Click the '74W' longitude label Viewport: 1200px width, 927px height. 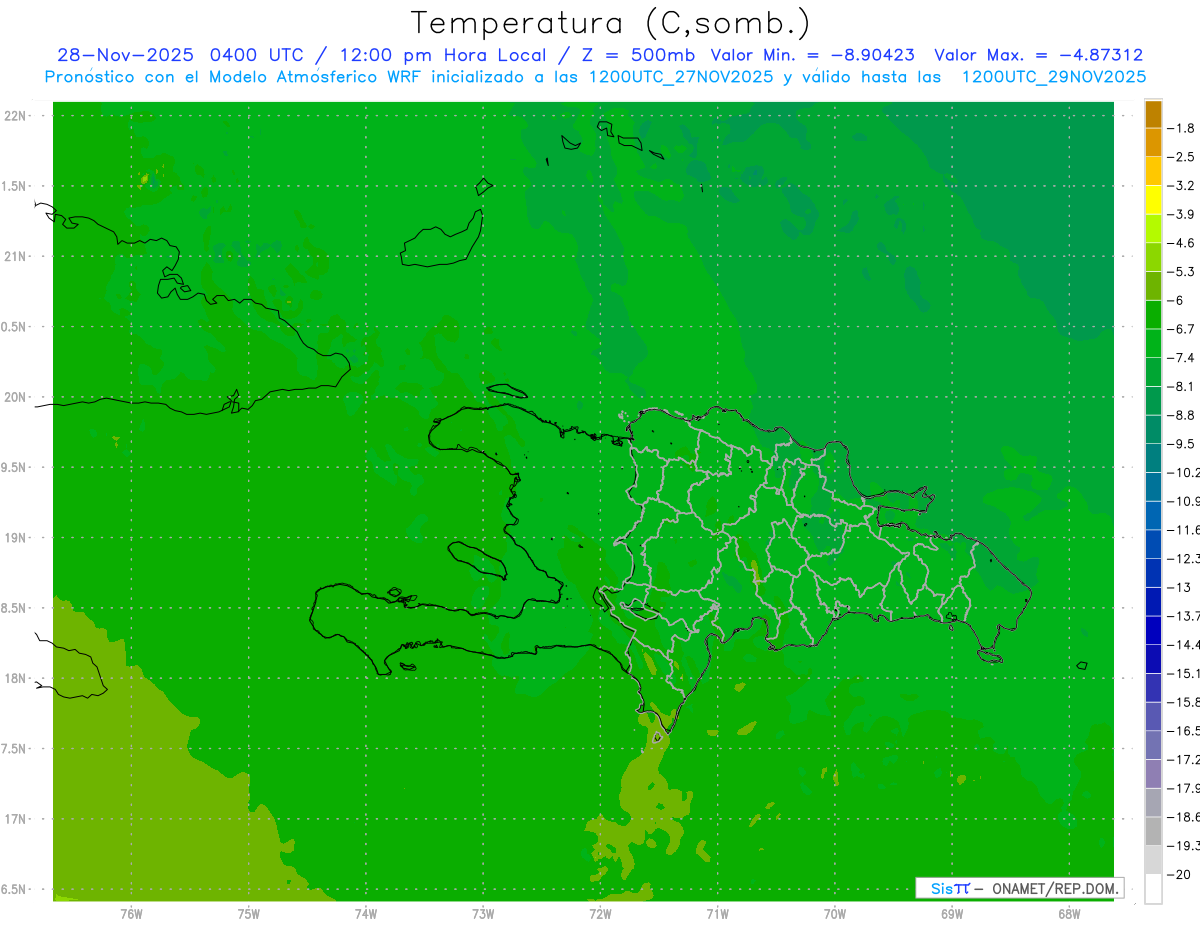click(366, 914)
